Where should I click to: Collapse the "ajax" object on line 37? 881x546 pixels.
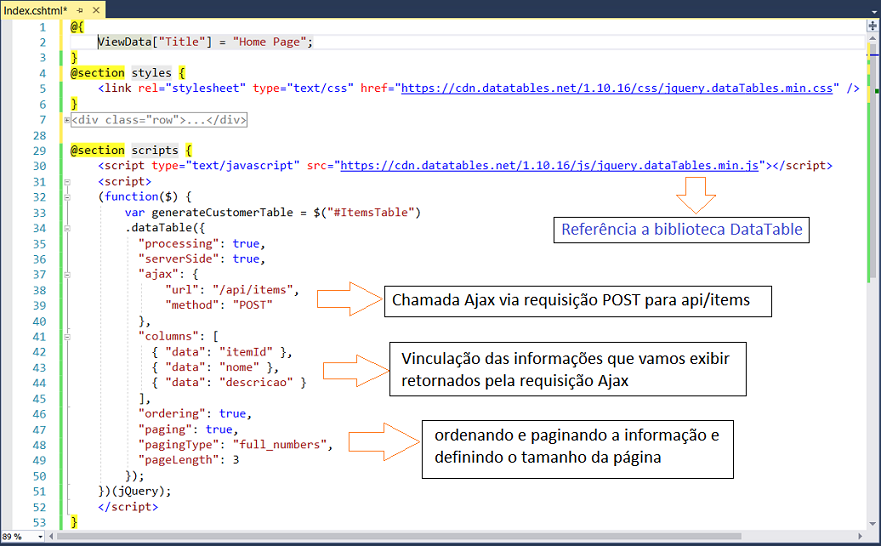point(67,275)
